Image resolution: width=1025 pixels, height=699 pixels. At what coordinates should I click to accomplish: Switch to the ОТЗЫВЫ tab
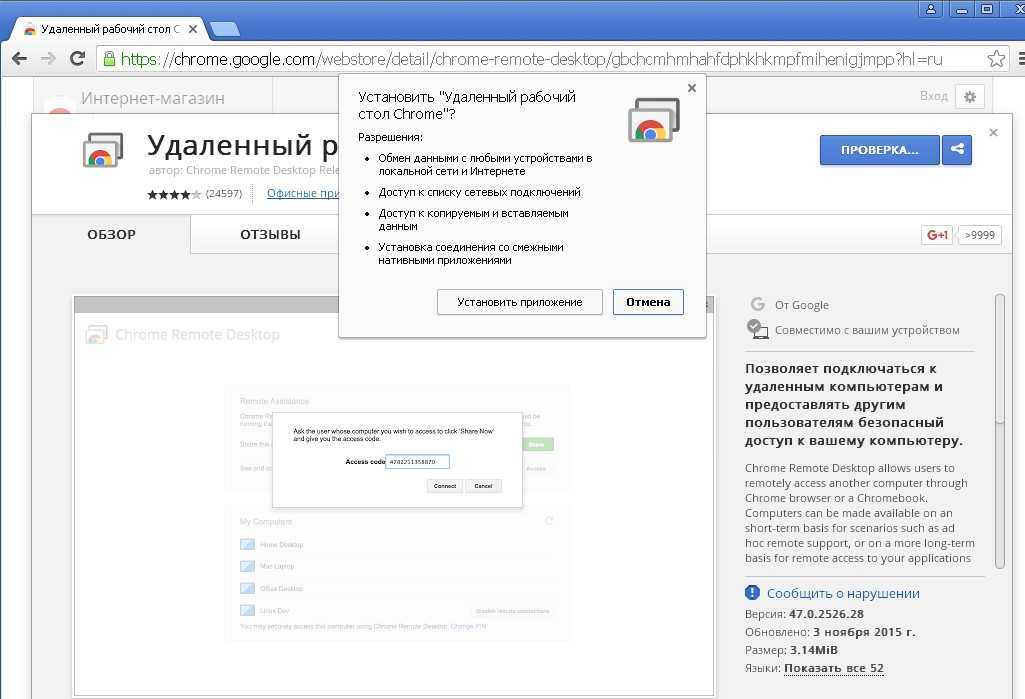click(x=270, y=235)
